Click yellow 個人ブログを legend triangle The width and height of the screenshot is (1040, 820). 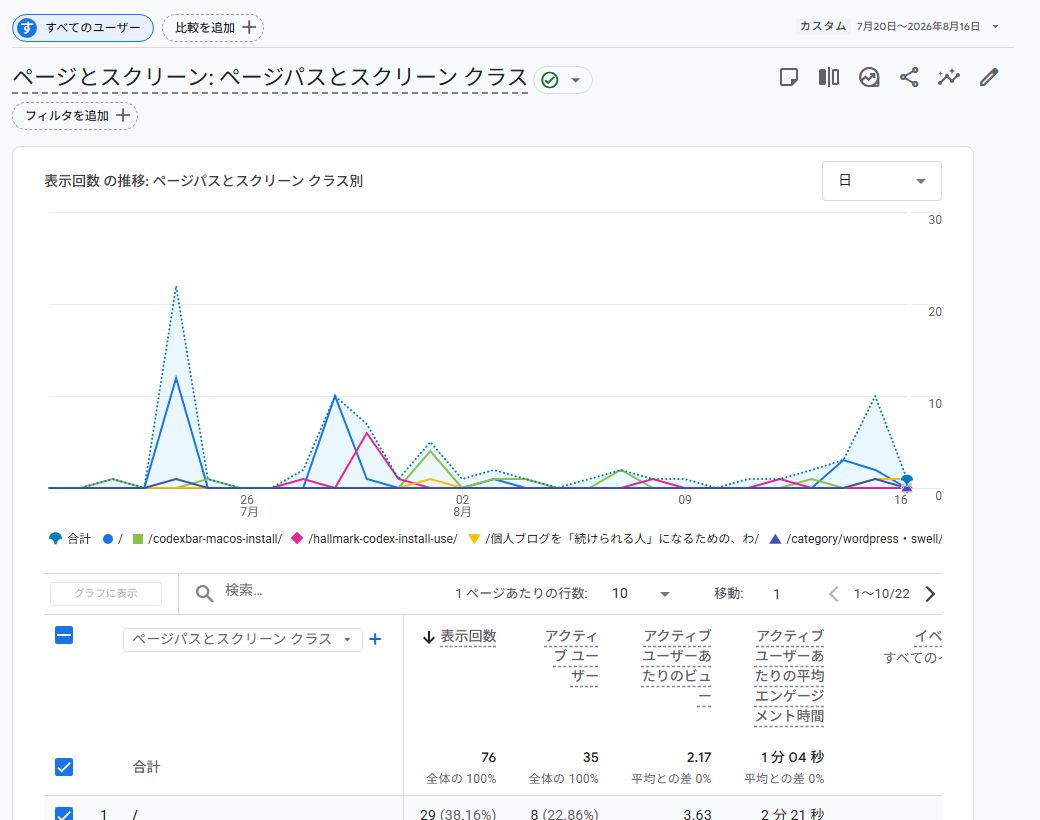pos(474,539)
